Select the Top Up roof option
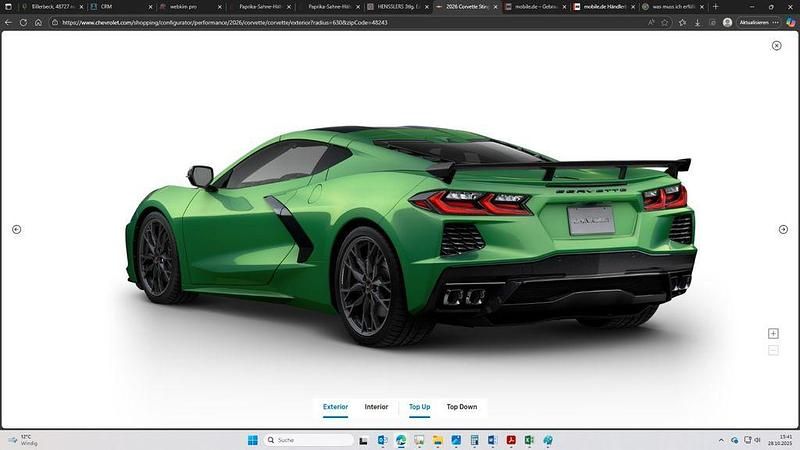Viewport: 800px width, 450px height. [x=419, y=407]
